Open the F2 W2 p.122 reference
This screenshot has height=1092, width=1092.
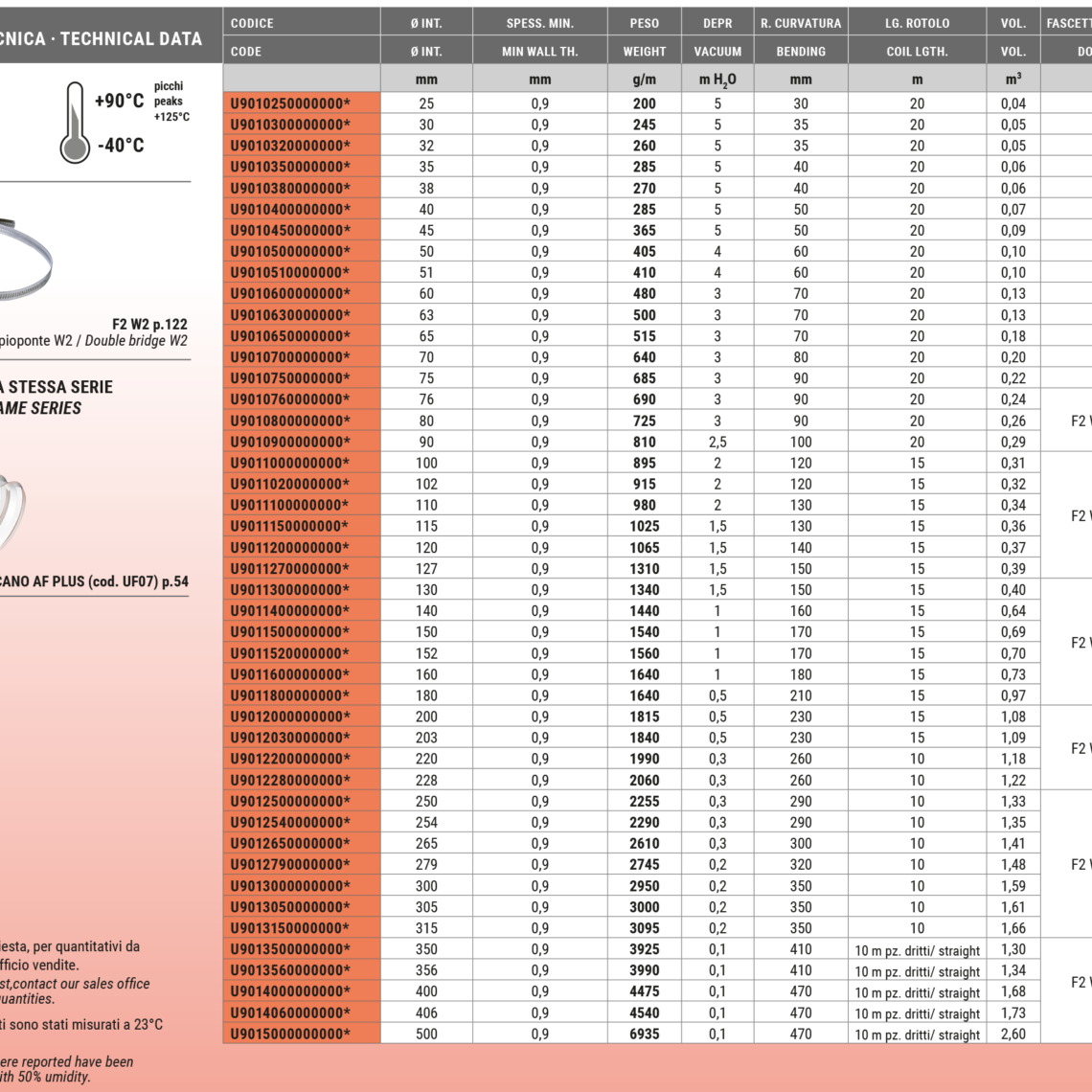[149, 325]
